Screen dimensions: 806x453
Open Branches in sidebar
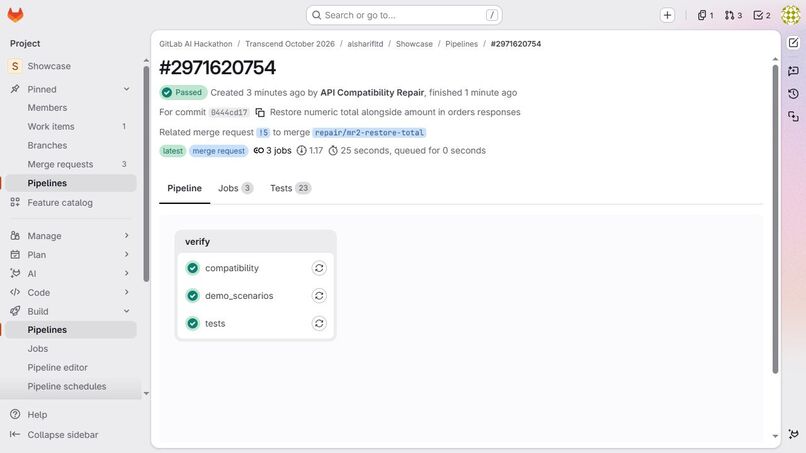coord(70,146)
